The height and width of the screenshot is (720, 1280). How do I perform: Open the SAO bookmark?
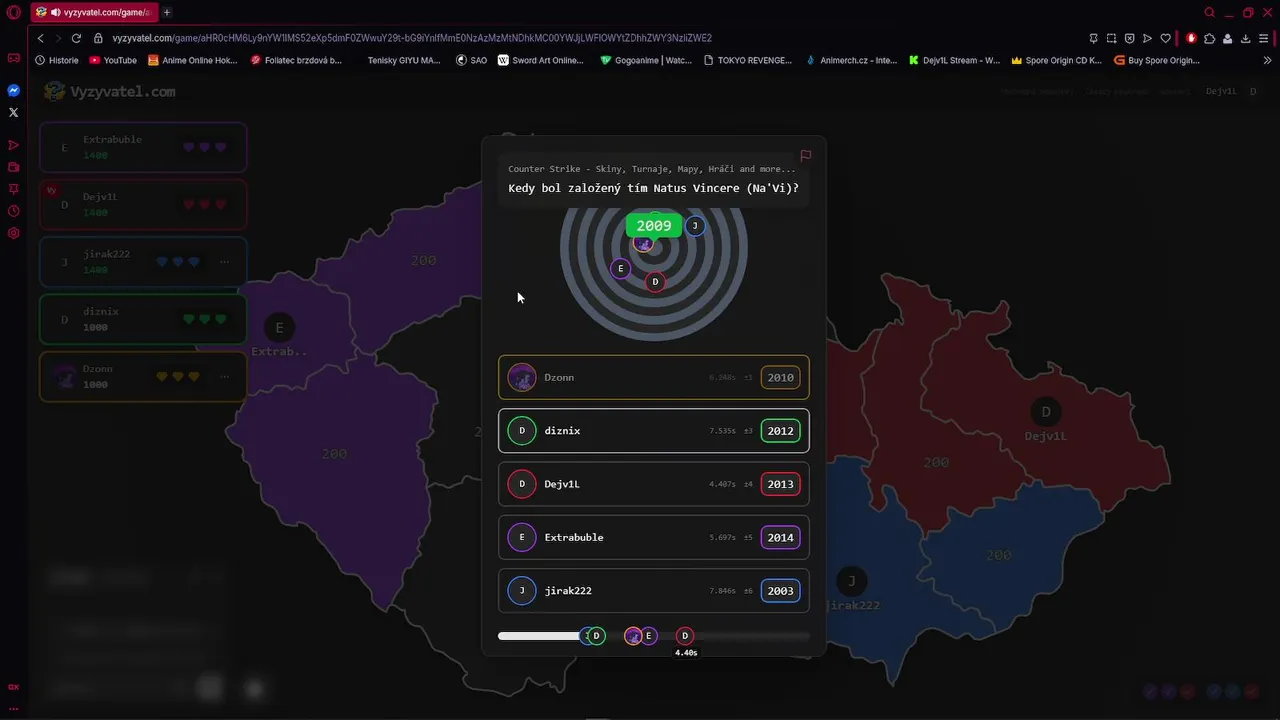coord(471,60)
